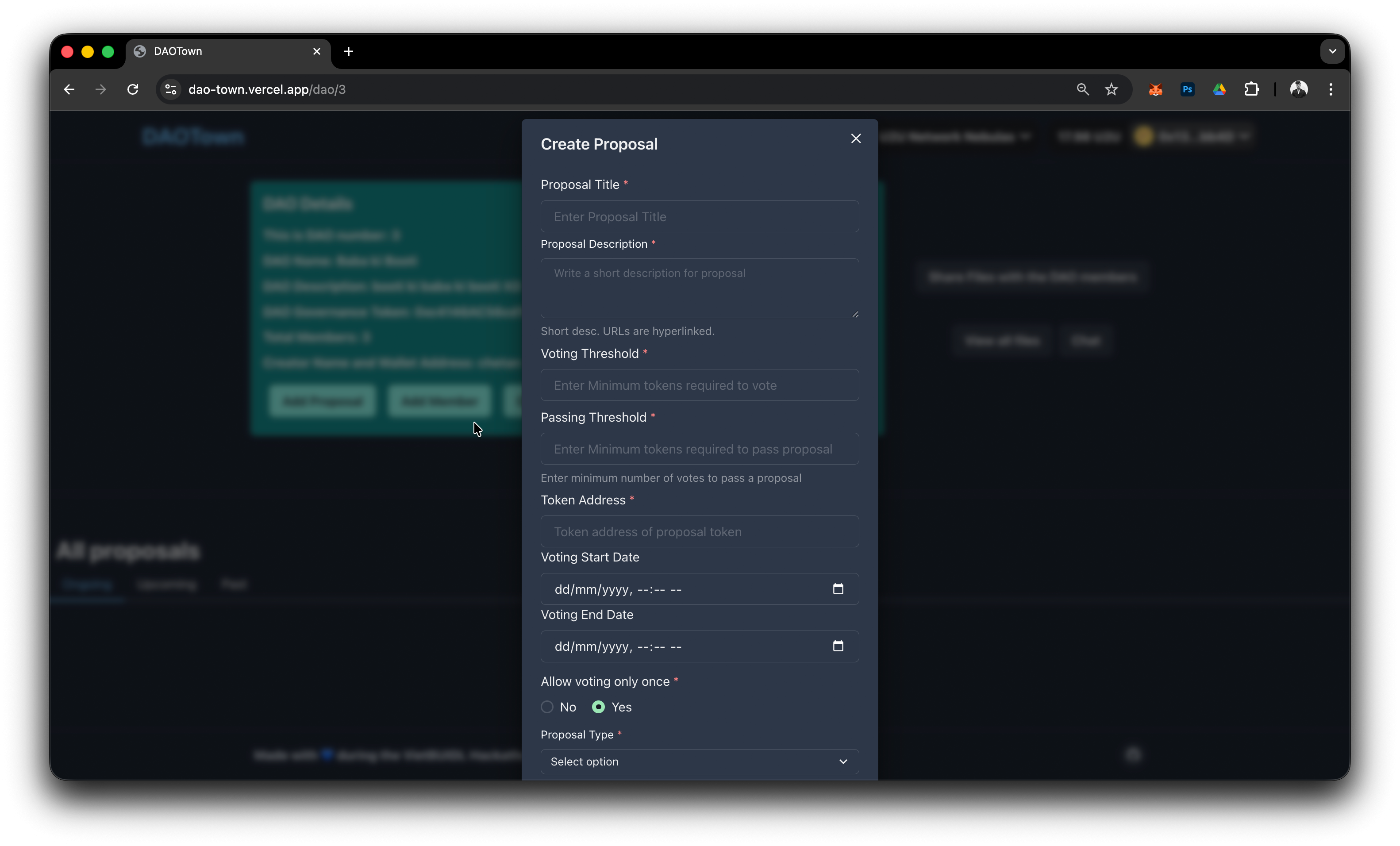This screenshot has width=1400, height=846.
Task: Open the Photoshop extension icon
Action: point(1187,89)
